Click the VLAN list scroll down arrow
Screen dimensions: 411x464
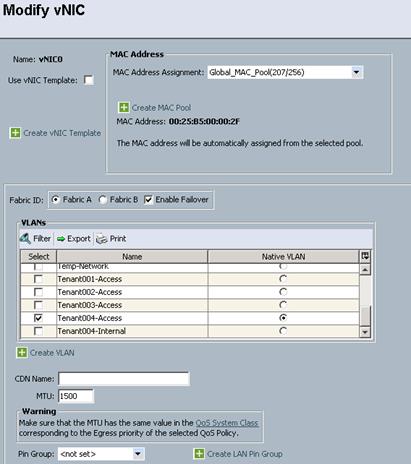tap(365, 332)
